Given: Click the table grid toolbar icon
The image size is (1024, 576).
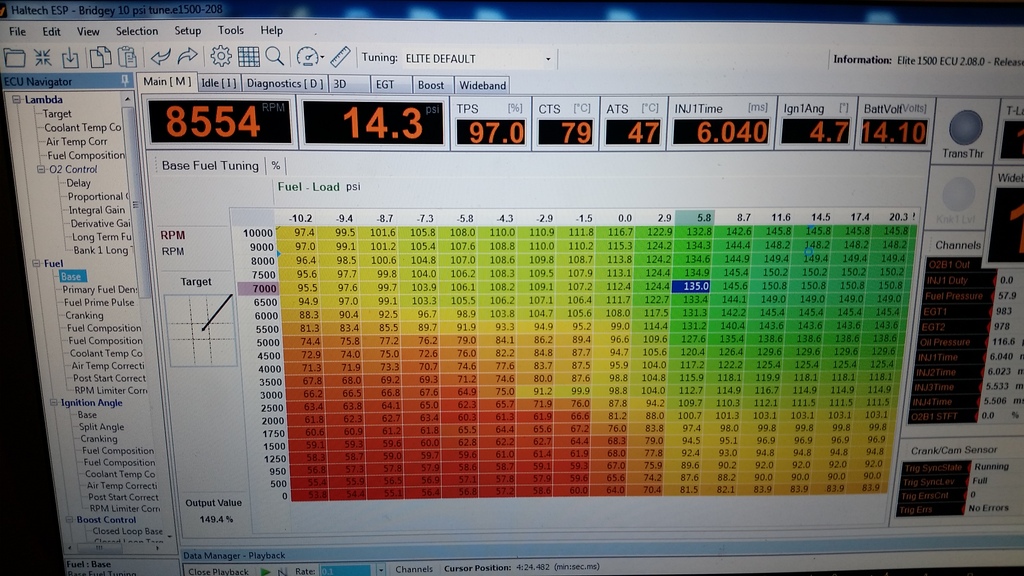Looking at the screenshot, I should (248, 57).
